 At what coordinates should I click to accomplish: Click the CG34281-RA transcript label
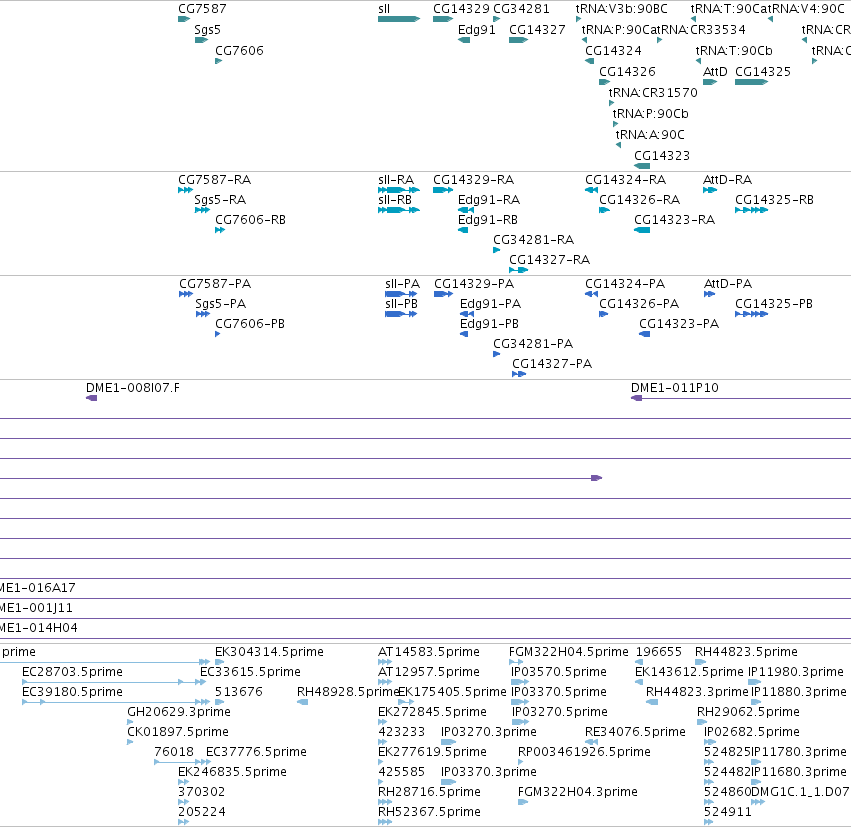click(x=534, y=240)
